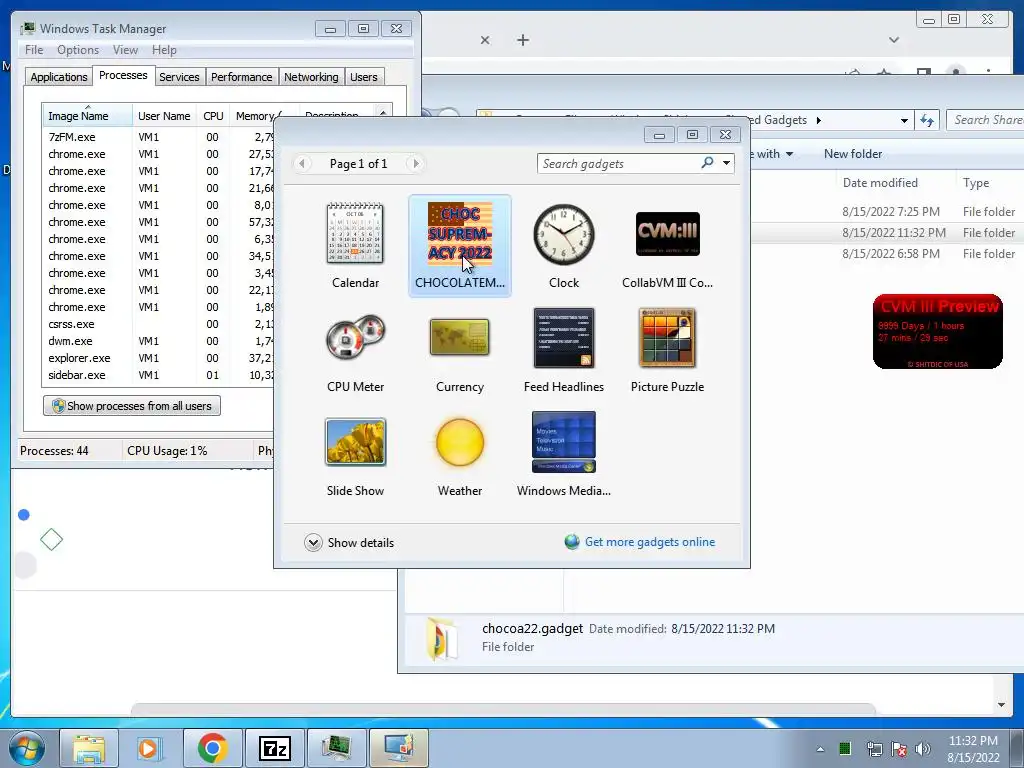This screenshot has width=1024, height=768.
Task: Click Show processes from all users
Action: 132,406
